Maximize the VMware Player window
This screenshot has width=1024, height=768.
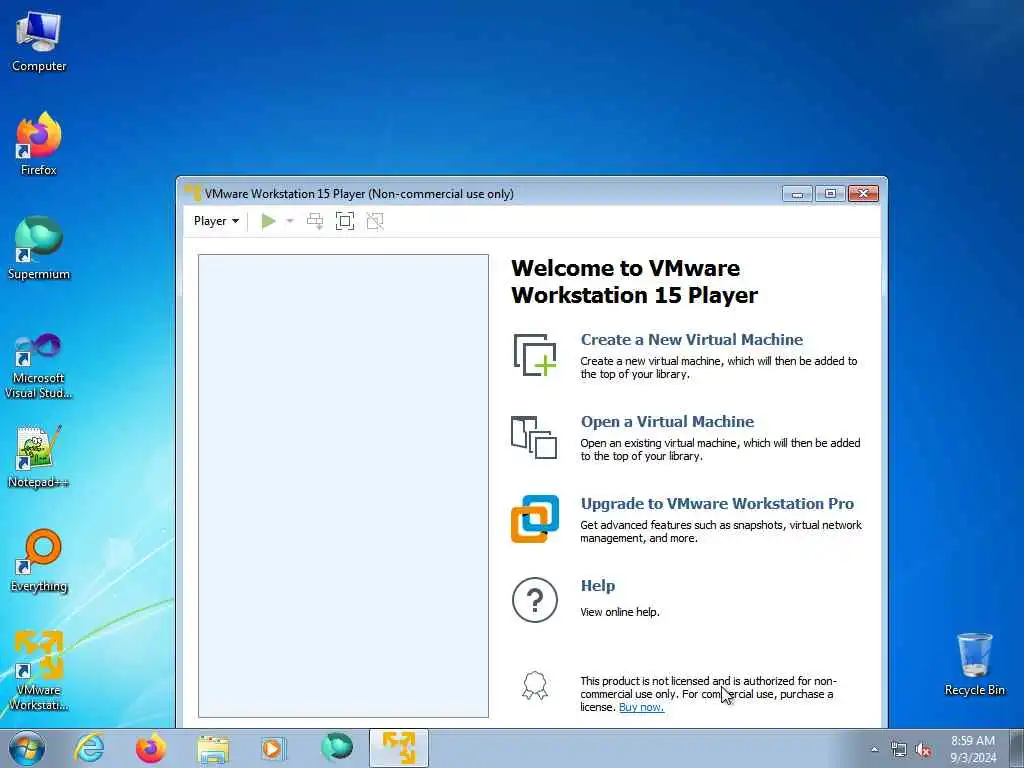click(830, 194)
